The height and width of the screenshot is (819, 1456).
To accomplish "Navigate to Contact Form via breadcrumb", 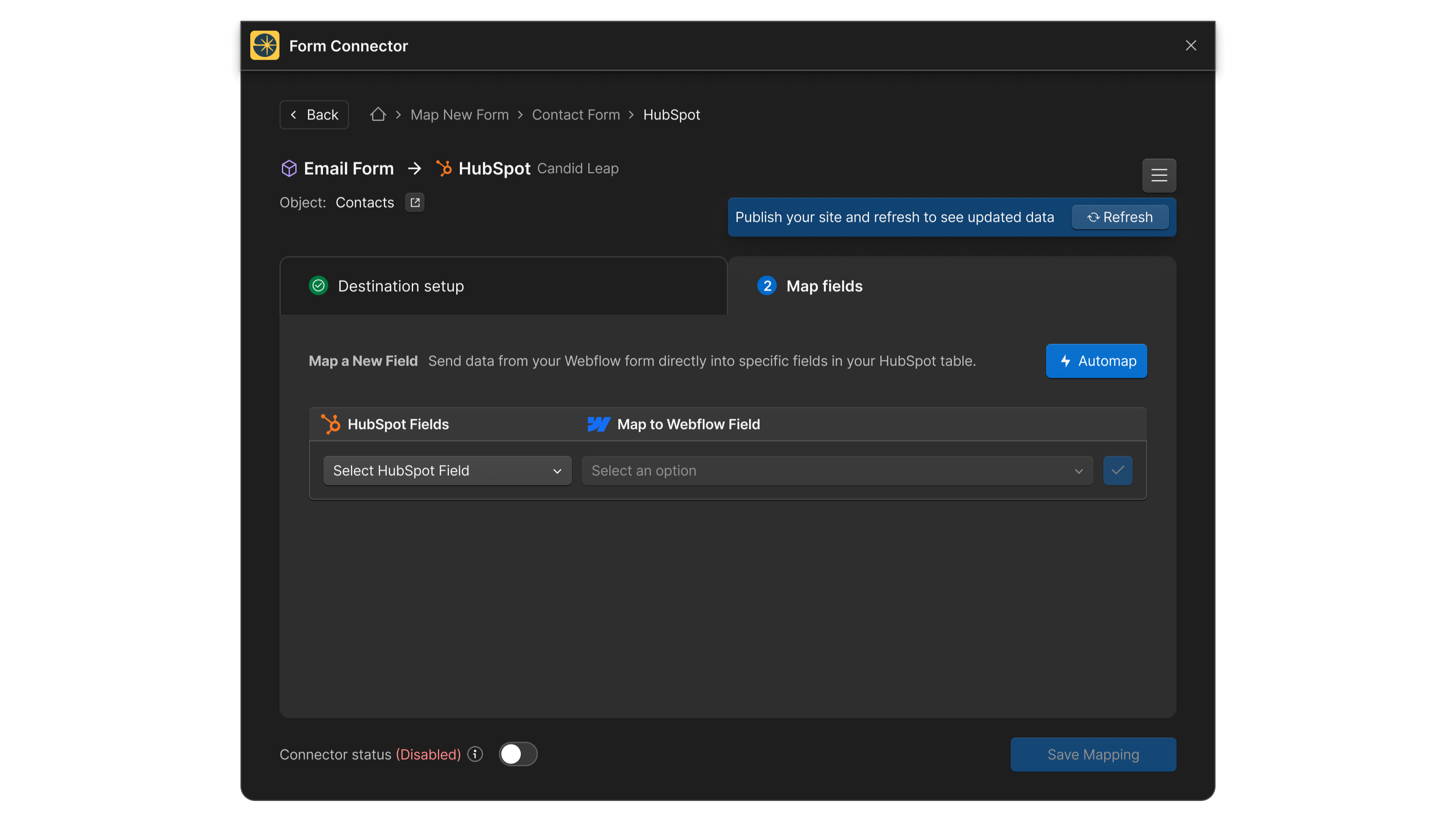I will click(x=575, y=114).
